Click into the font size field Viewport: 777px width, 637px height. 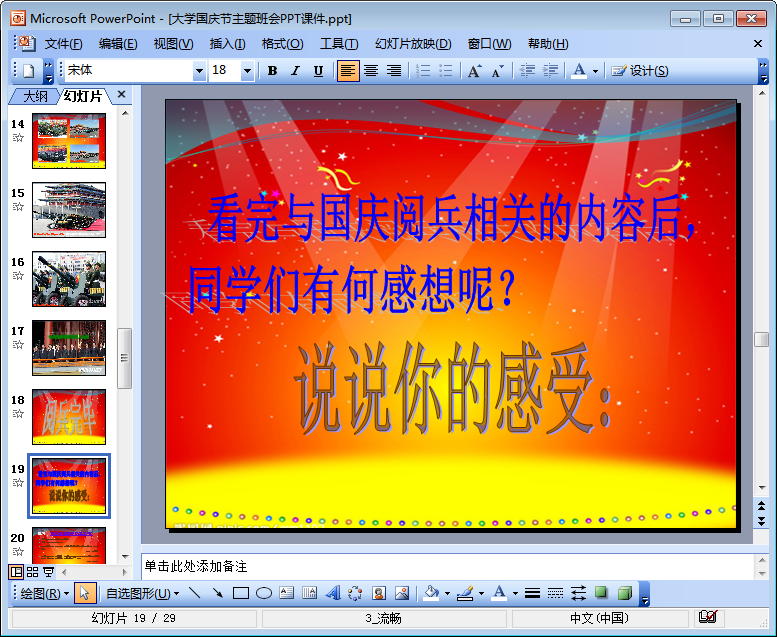225,70
